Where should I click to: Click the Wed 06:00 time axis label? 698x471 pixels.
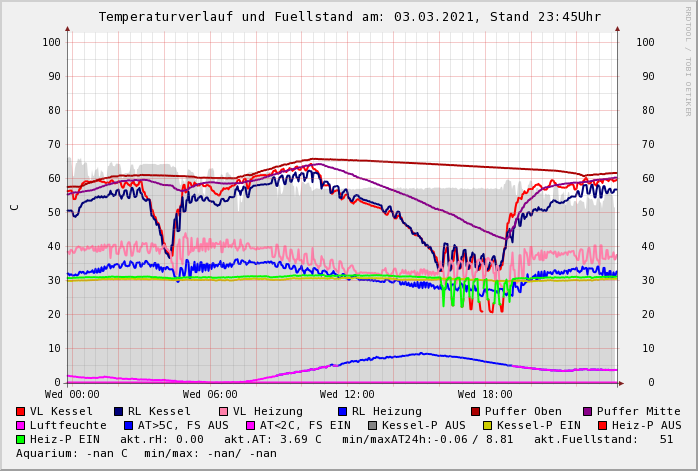210,395
